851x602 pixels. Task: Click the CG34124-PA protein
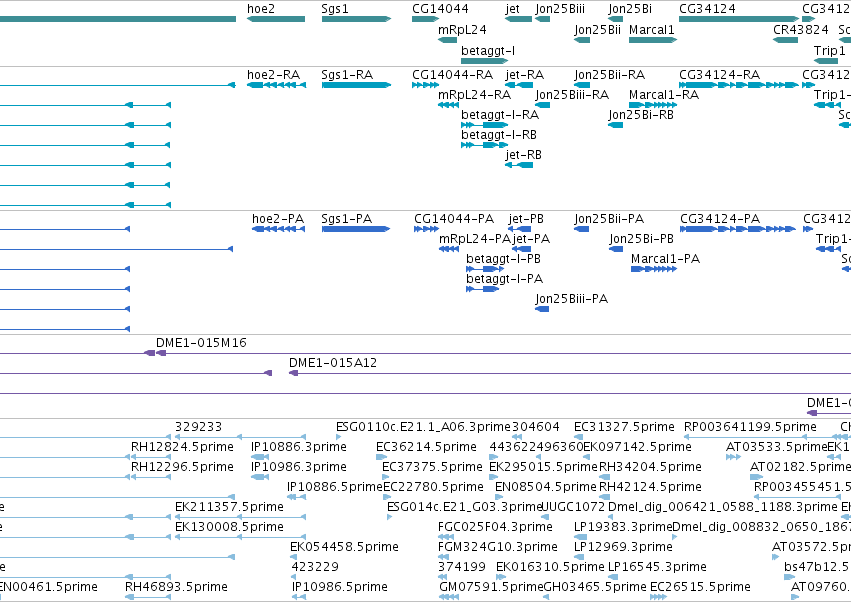(x=738, y=229)
